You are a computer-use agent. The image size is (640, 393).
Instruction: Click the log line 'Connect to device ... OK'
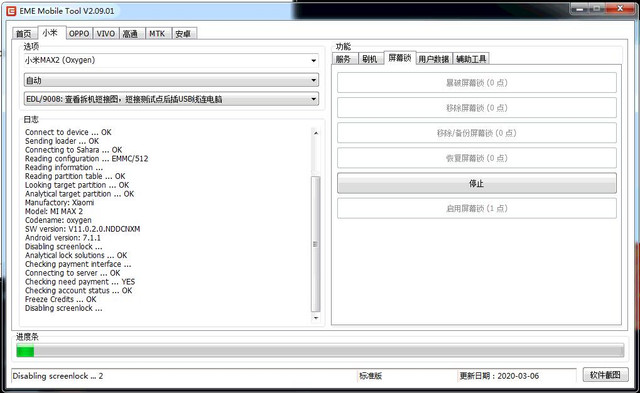point(68,132)
